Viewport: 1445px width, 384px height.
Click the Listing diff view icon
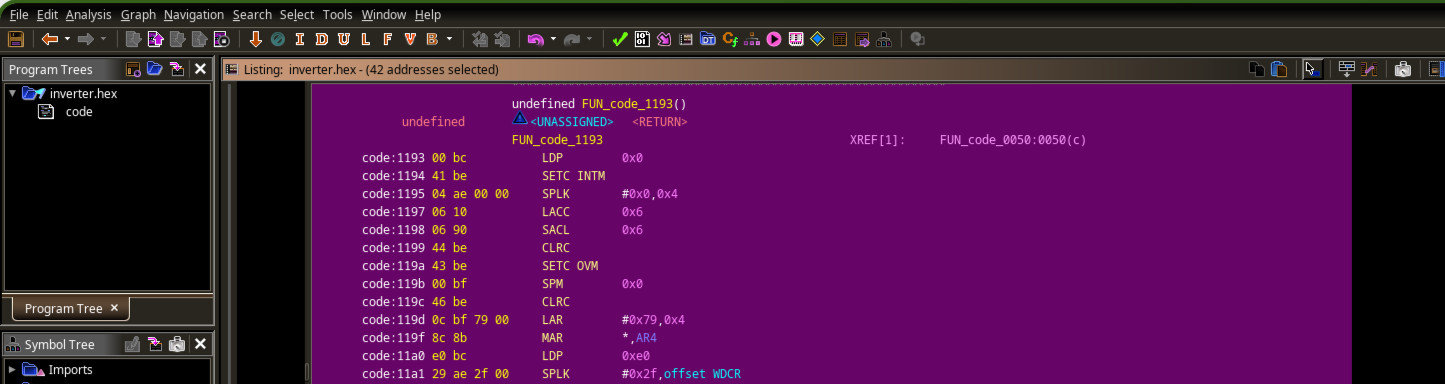(x=1369, y=69)
